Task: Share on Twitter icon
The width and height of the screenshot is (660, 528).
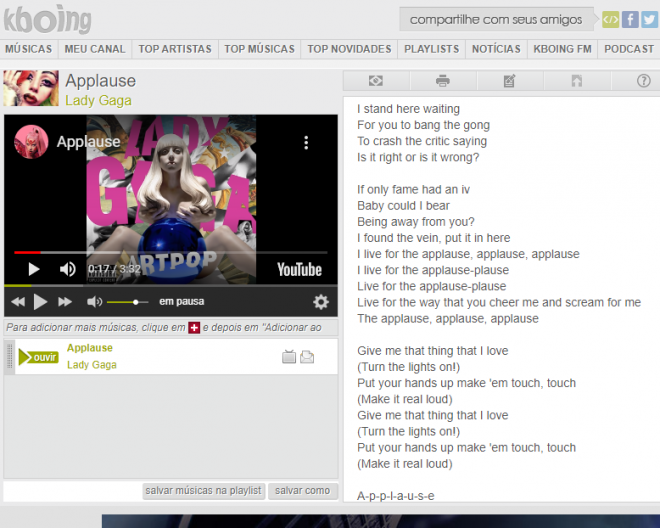Action: click(x=649, y=19)
